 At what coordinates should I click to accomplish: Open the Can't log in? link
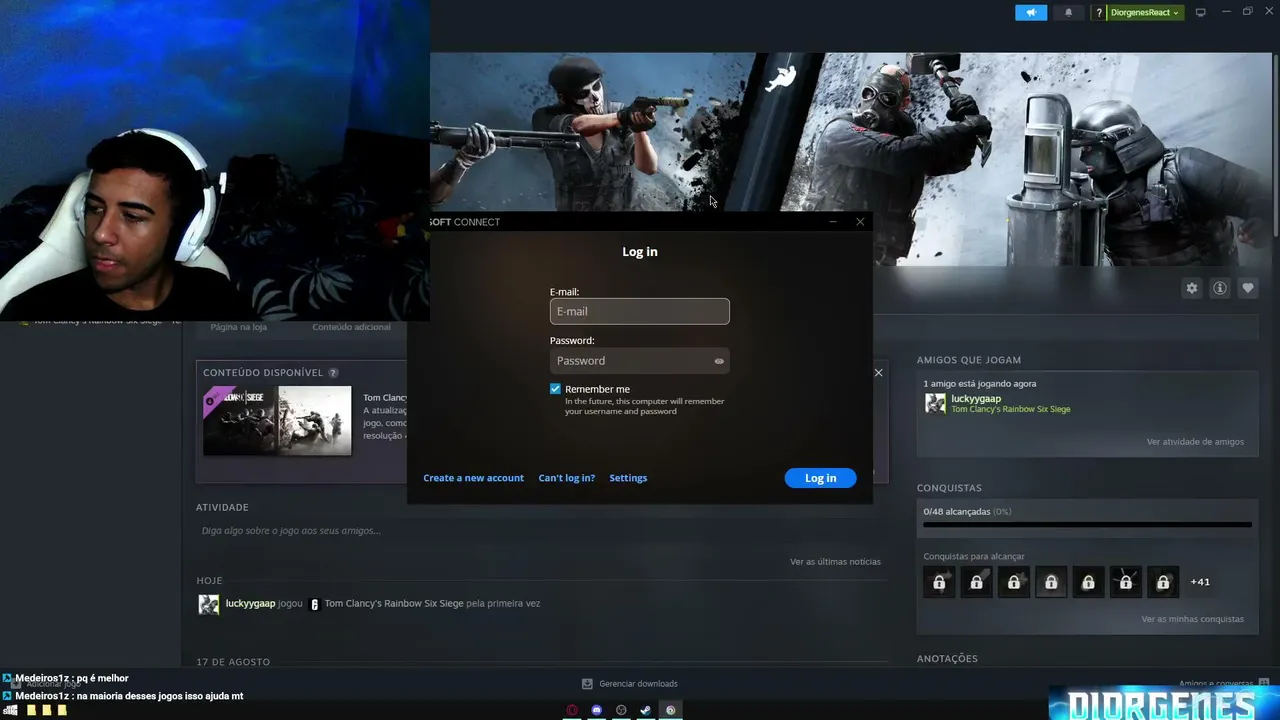point(567,478)
